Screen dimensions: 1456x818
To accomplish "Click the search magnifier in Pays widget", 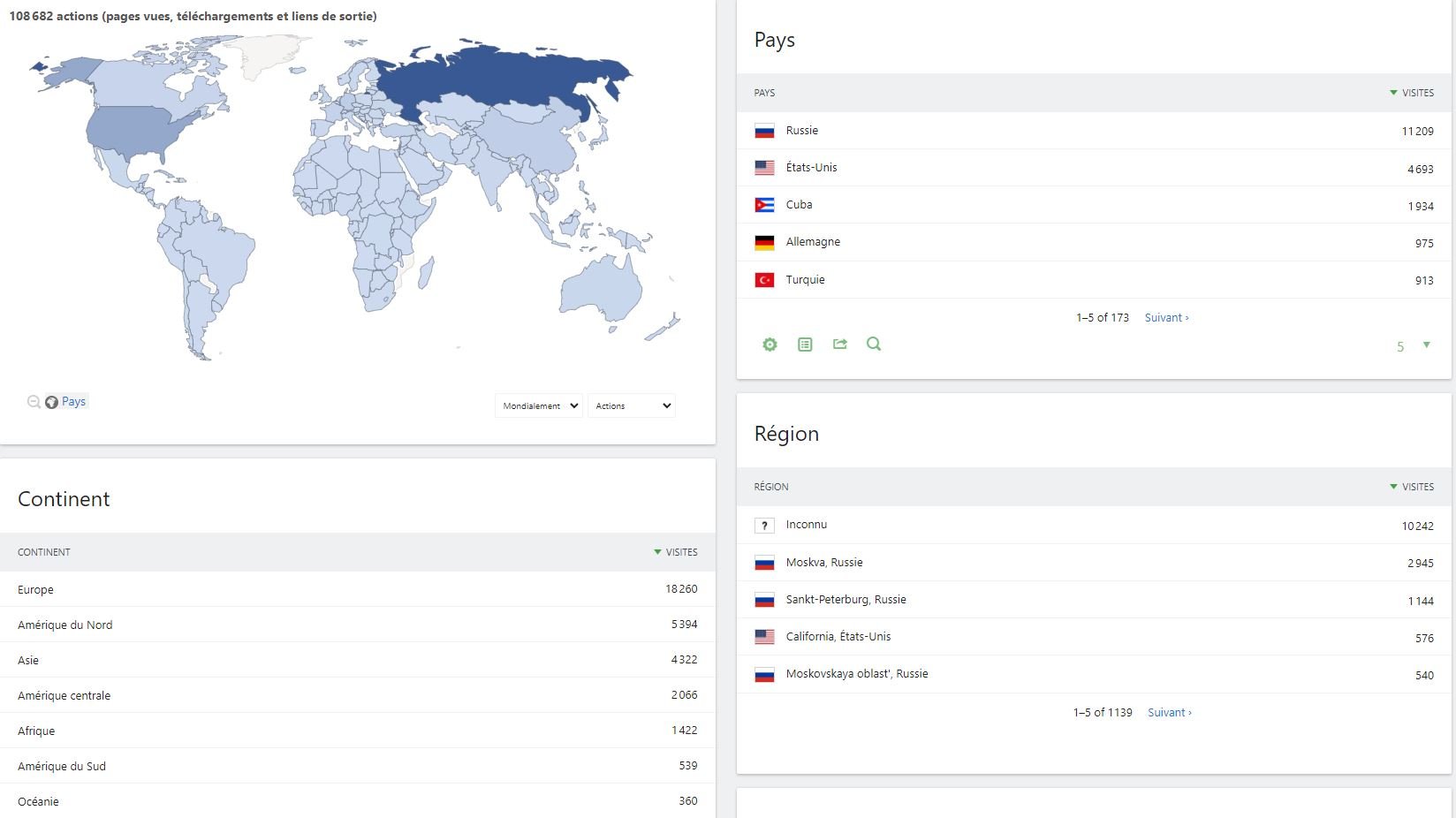I will pos(874,345).
